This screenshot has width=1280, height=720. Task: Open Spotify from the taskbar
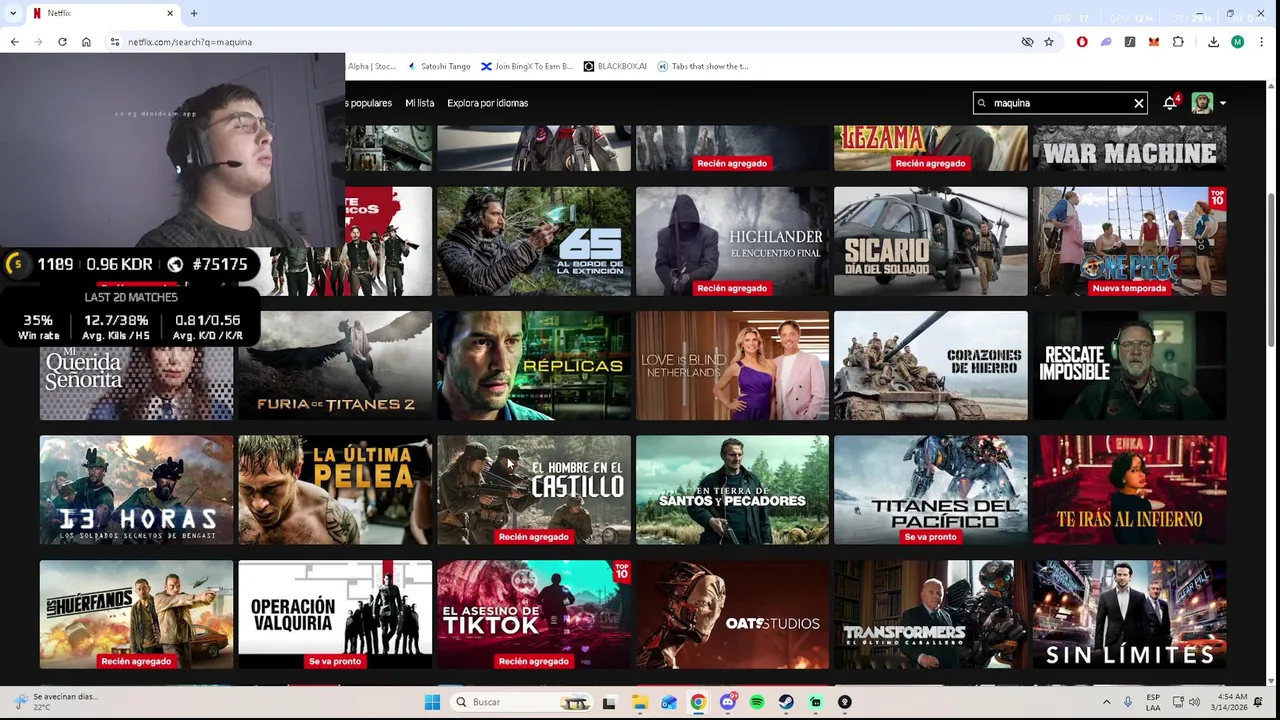point(757,702)
